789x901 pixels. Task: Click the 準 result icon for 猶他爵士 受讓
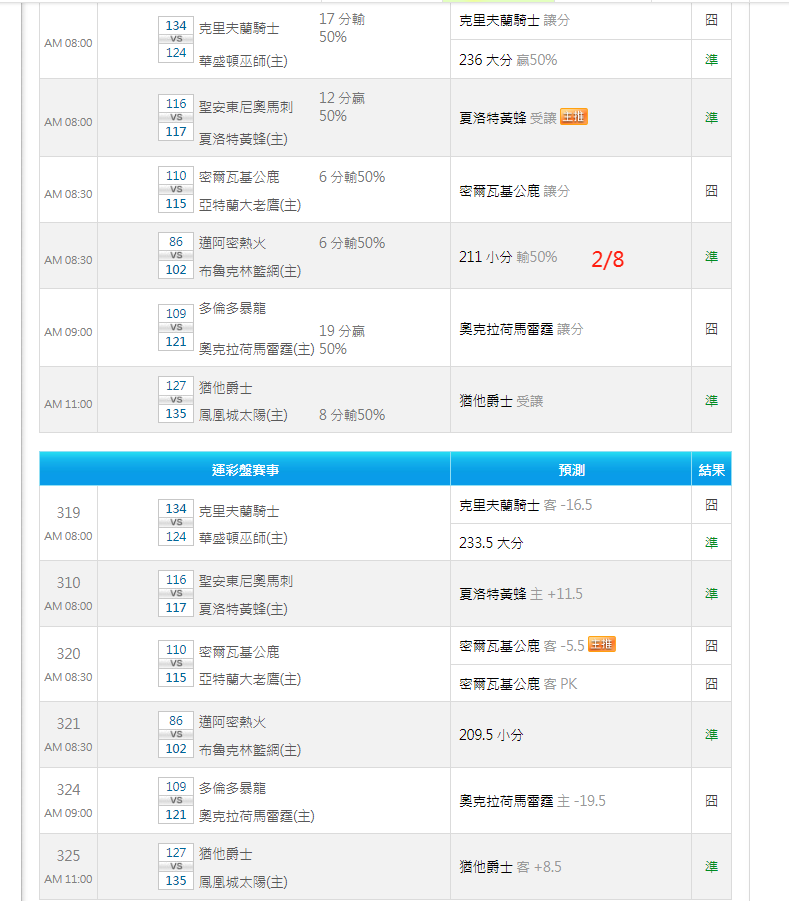coord(711,401)
